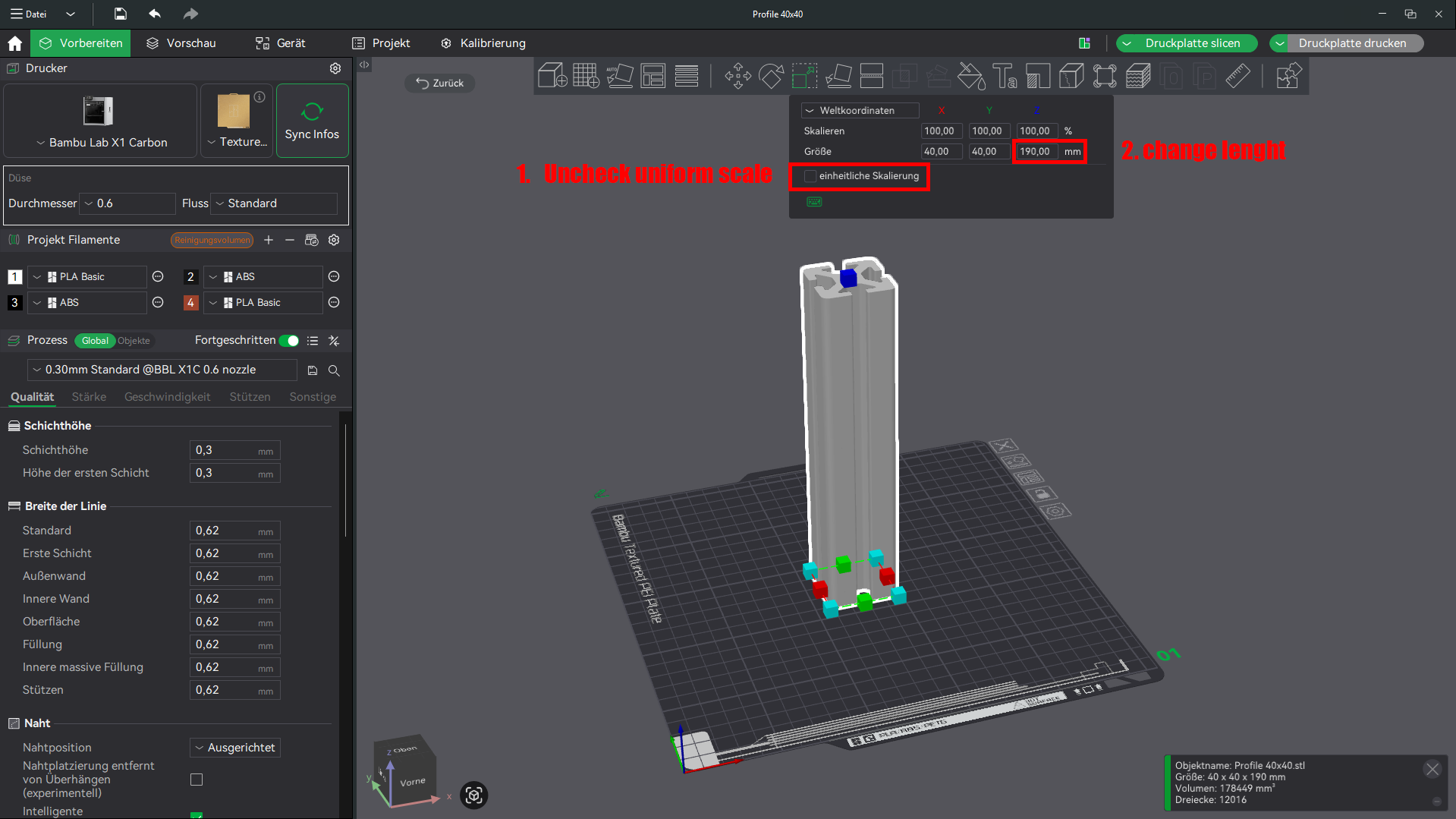Toggle the einheitliche Skalierung checkbox
The width and height of the screenshot is (1456, 819).
point(810,176)
